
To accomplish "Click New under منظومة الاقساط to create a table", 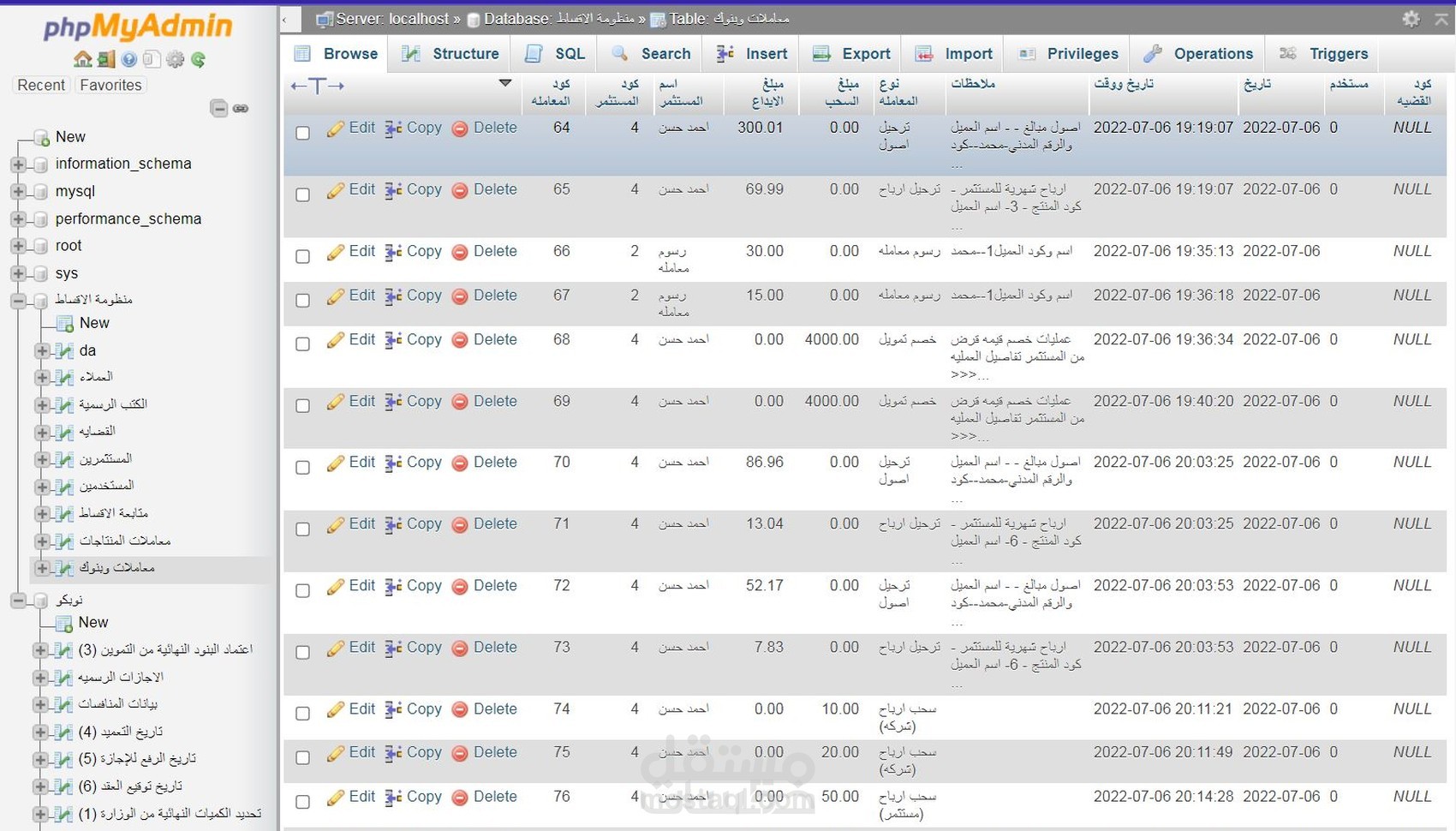I will click(93, 323).
